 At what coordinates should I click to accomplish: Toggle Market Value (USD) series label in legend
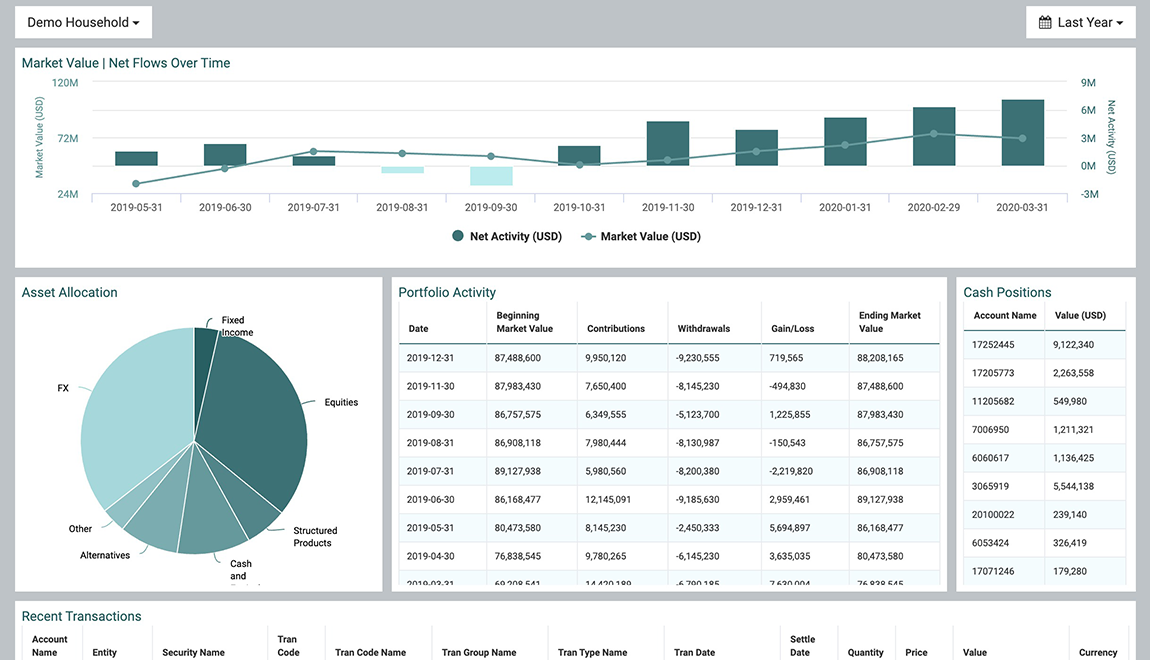pyautogui.click(x=650, y=237)
